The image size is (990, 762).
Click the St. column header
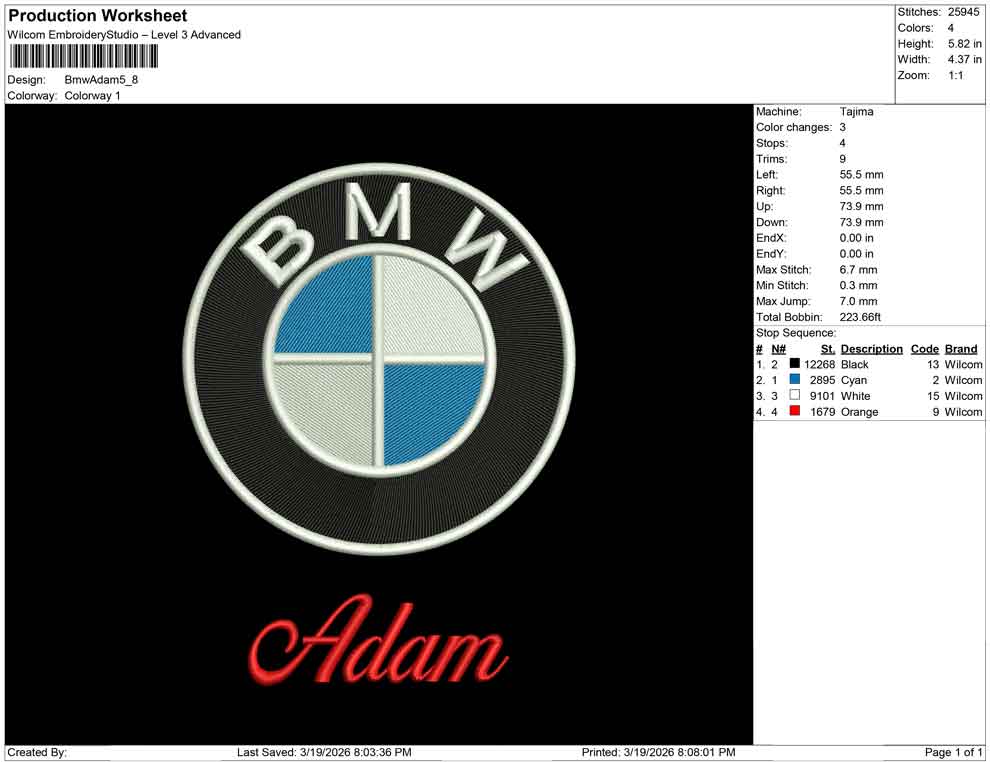(827, 349)
